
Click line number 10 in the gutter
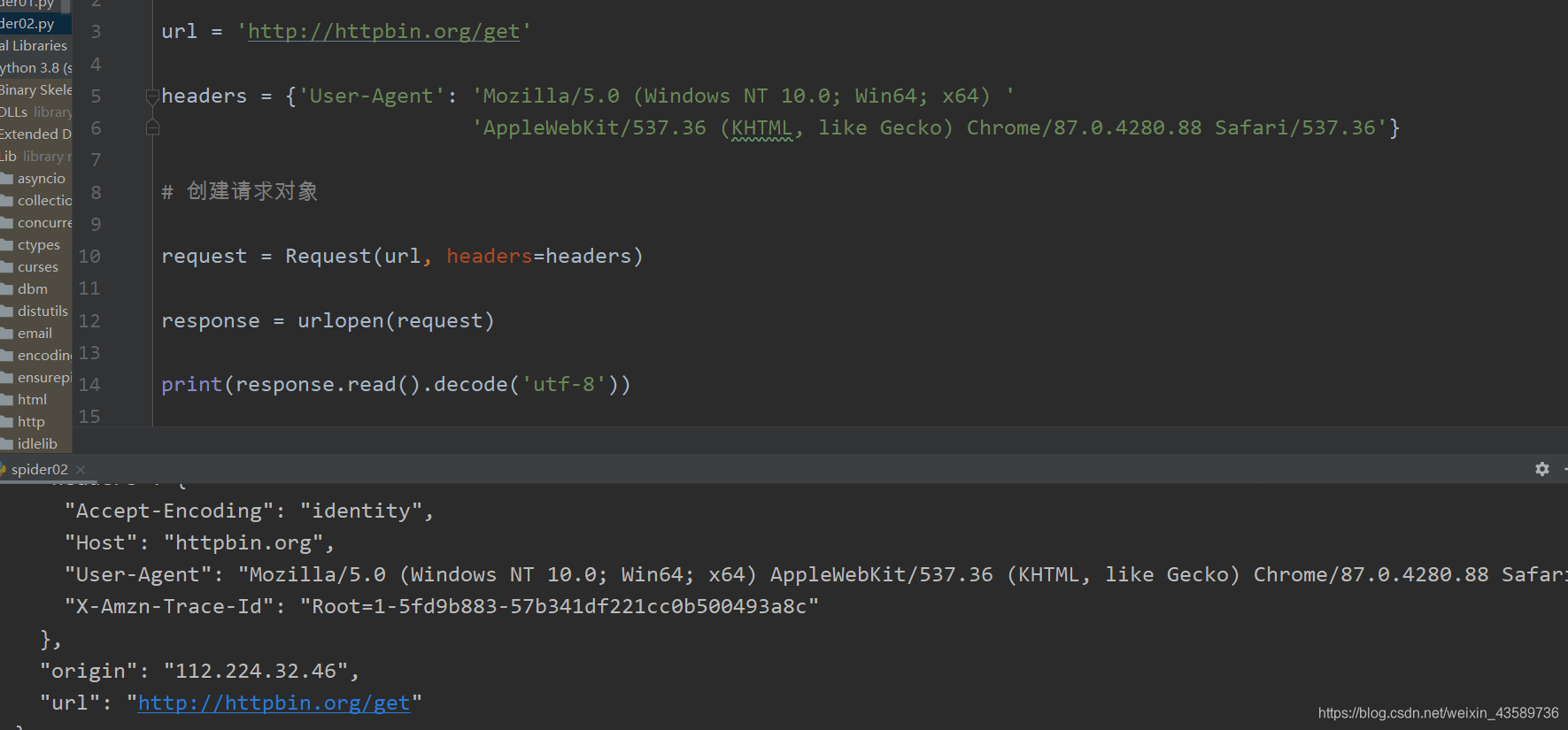coord(89,257)
